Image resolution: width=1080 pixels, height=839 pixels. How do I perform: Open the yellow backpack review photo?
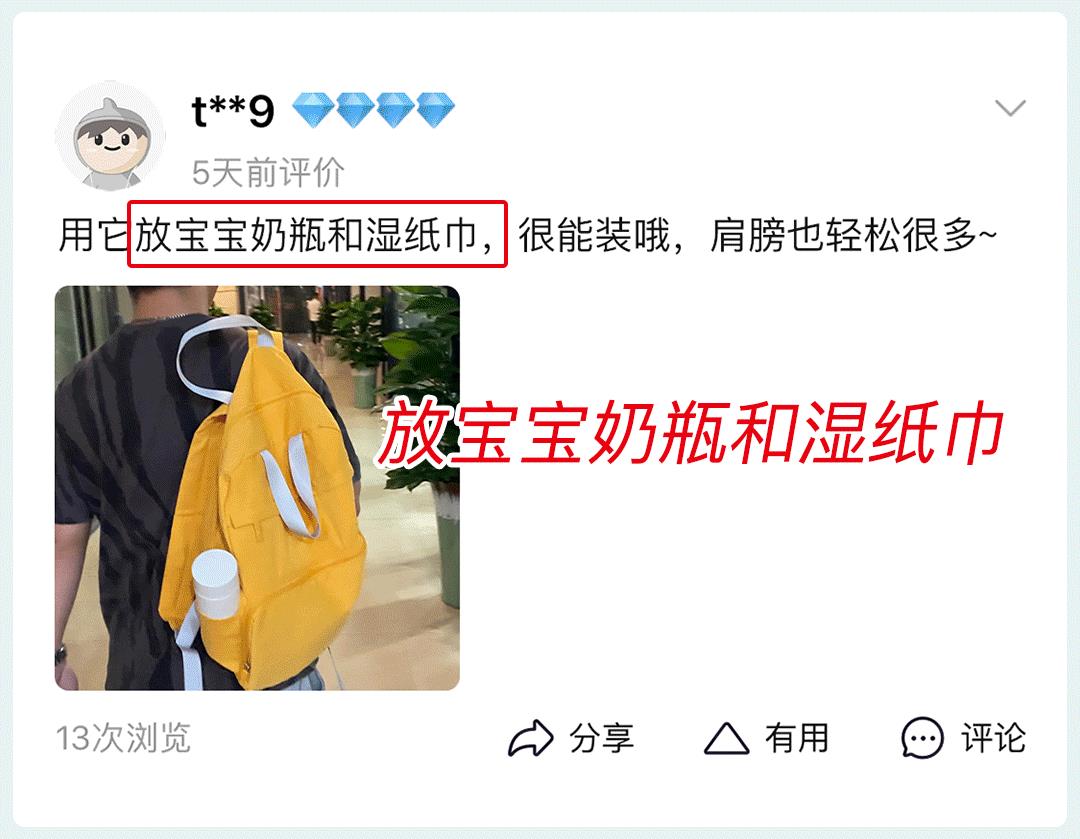(257, 488)
